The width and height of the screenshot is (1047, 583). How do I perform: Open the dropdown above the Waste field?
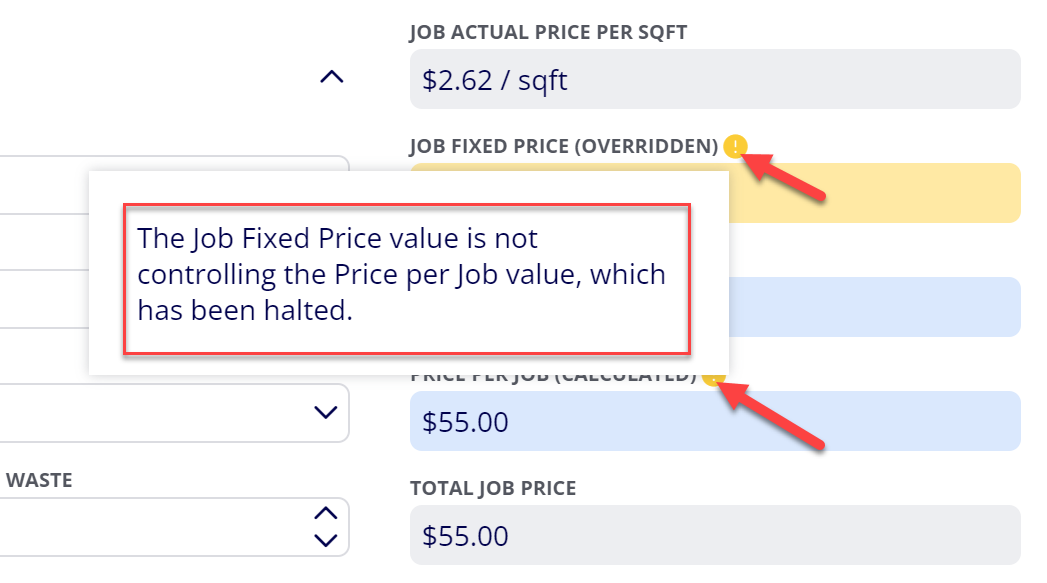[174, 413]
